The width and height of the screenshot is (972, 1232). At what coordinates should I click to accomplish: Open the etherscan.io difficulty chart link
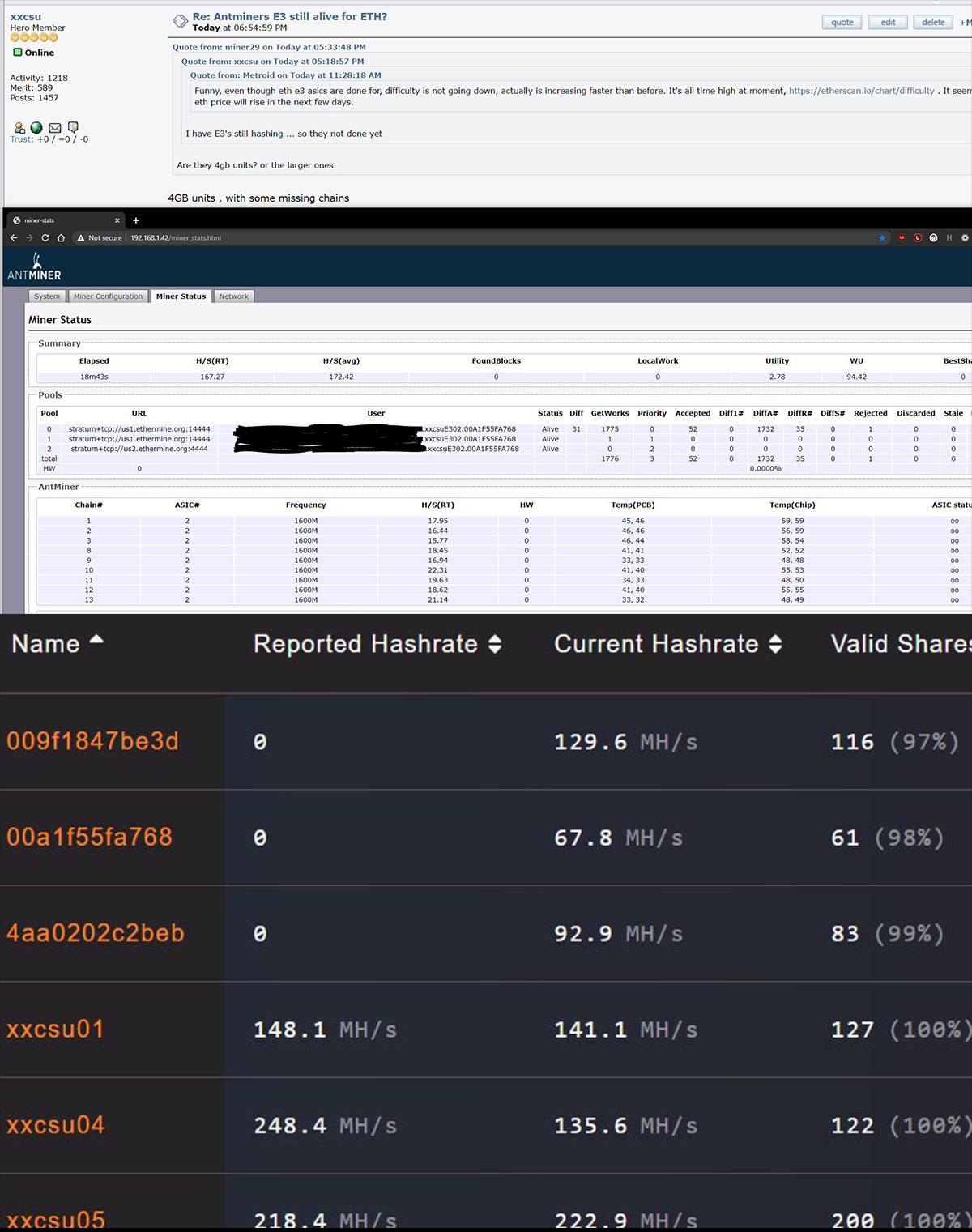(x=861, y=91)
